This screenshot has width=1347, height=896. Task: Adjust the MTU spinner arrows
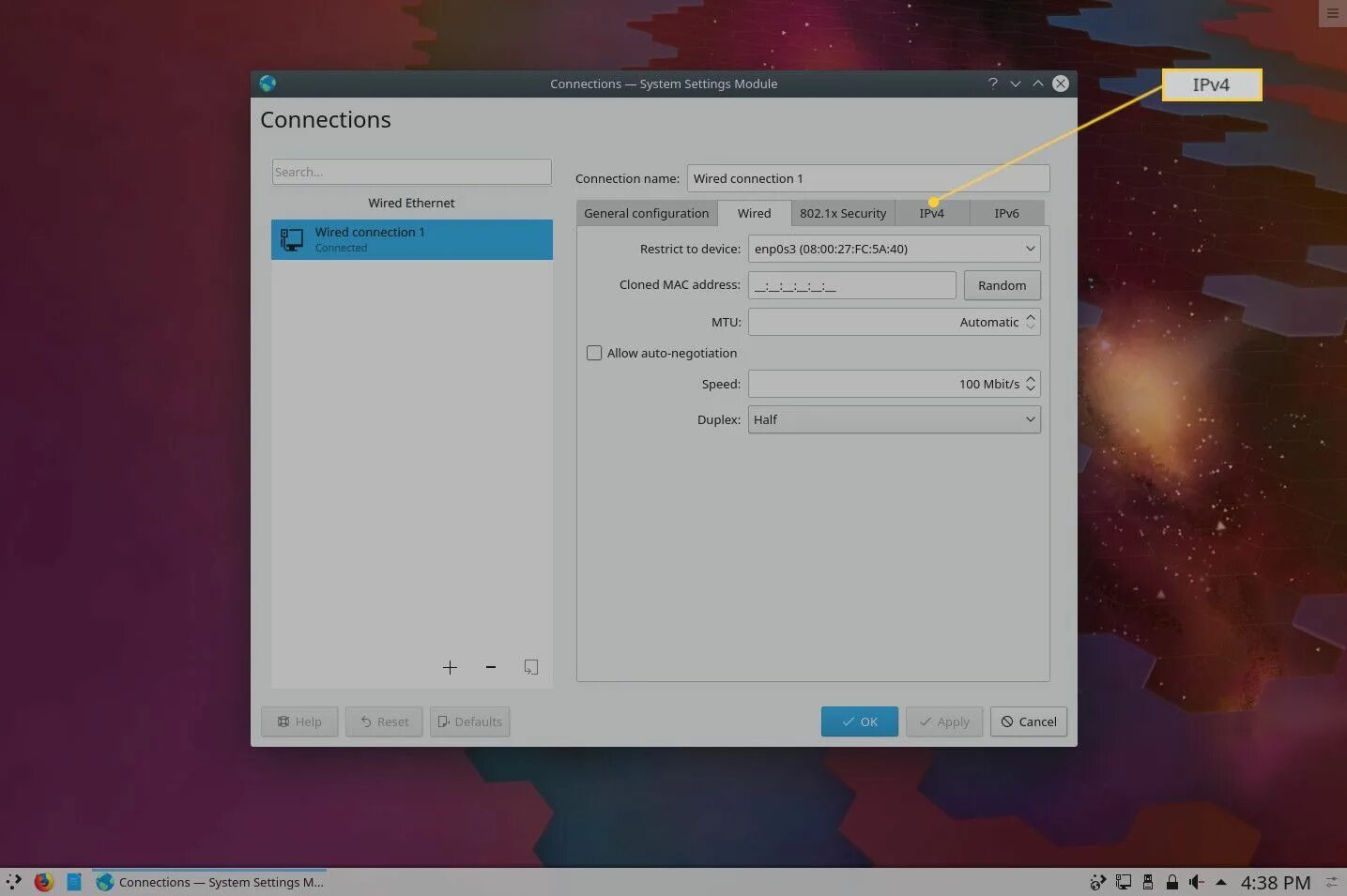coord(1031,322)
